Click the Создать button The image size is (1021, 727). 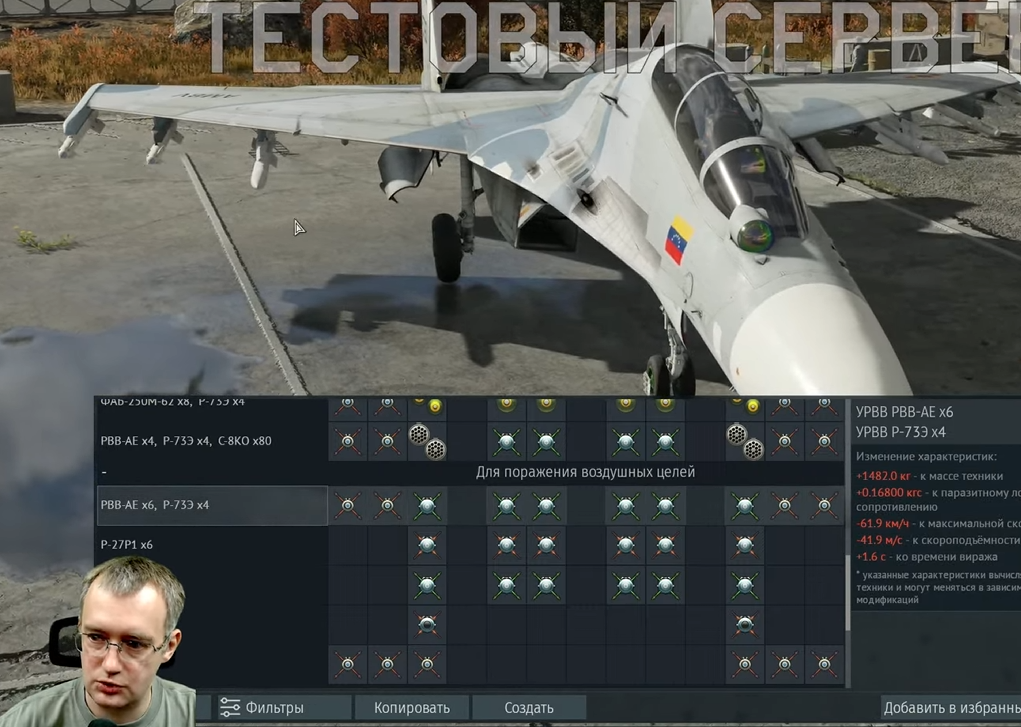tap(529, 707)
